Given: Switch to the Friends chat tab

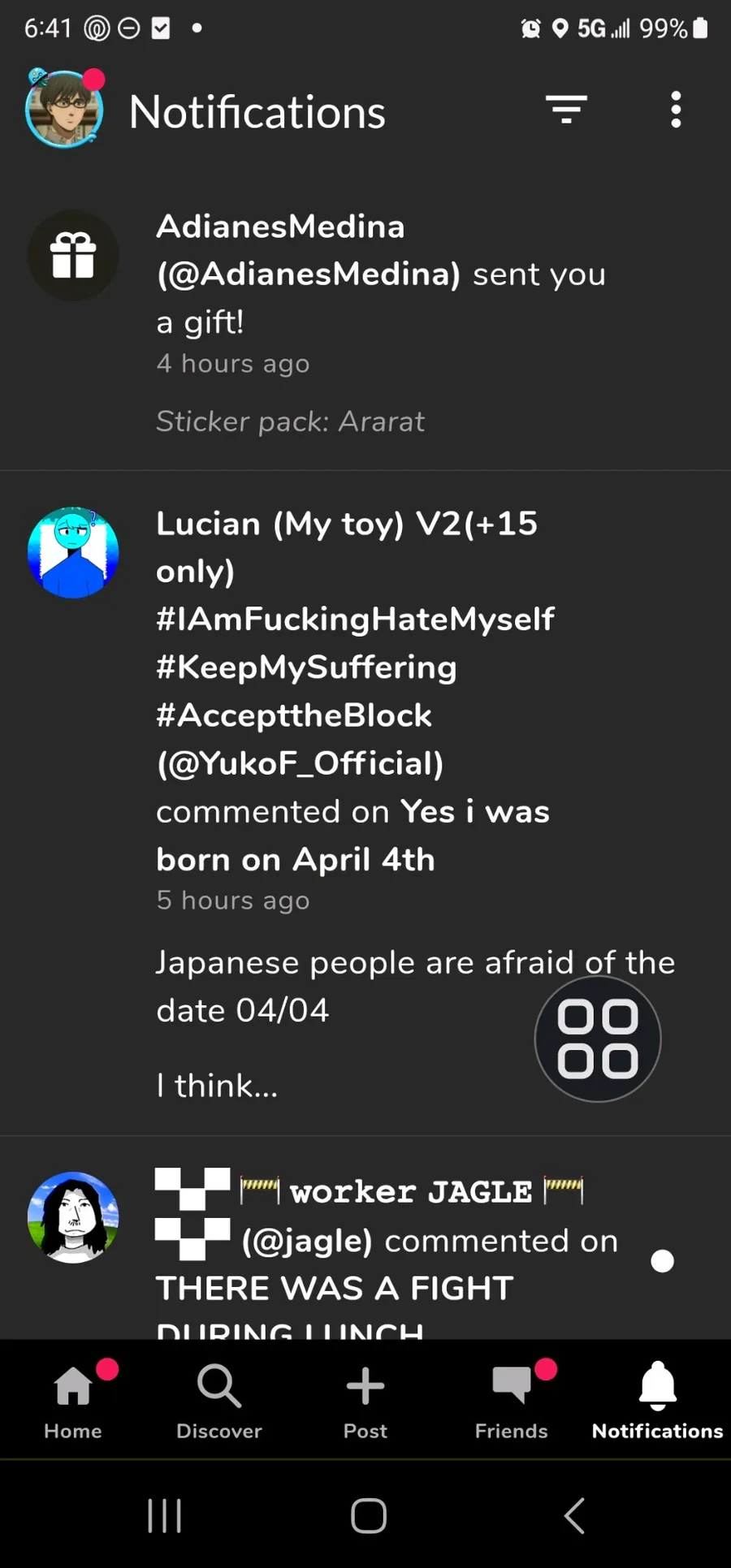Looking at the screenshot, I should point(512,1399).
